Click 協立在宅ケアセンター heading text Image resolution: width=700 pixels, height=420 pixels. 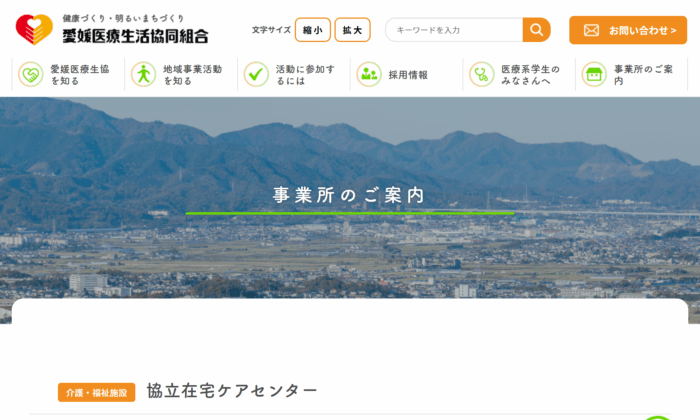pos(232,391)
